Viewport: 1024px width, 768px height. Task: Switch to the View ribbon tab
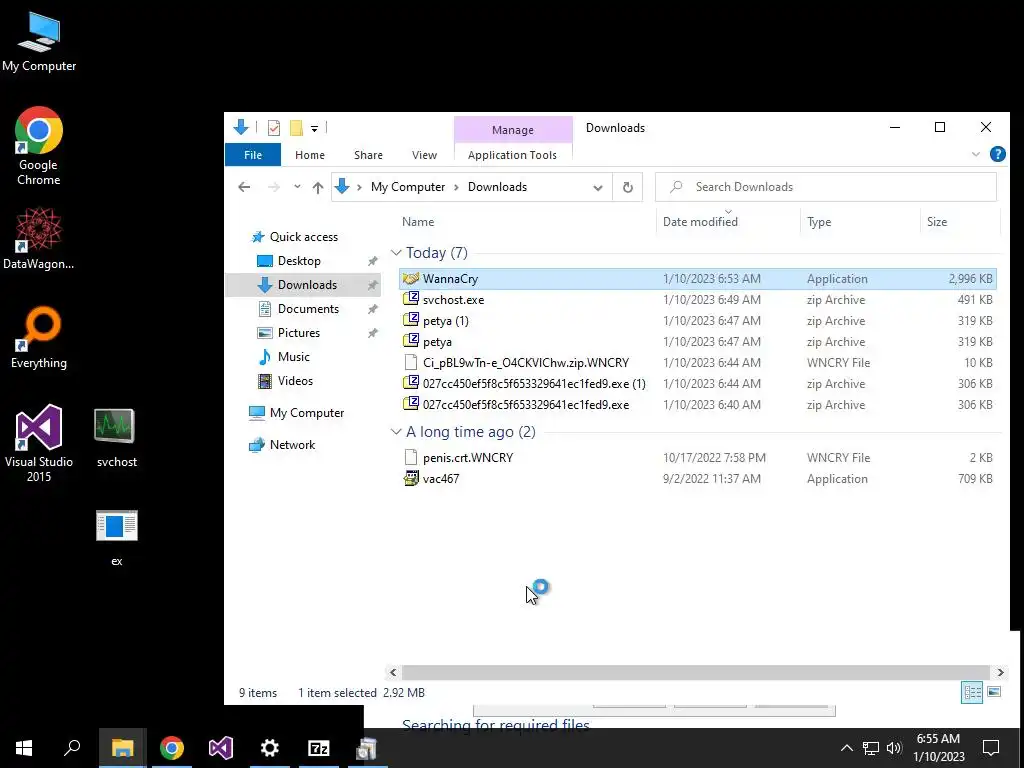424,155
